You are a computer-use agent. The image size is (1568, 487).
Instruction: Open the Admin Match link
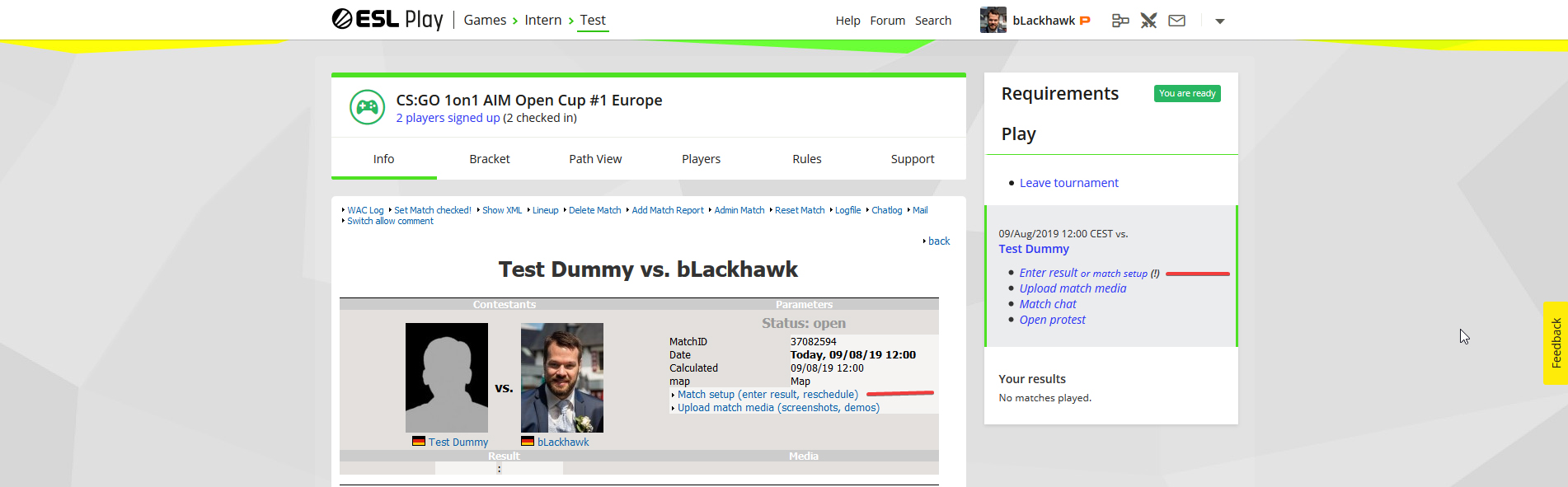pyautogui.click(x=739, y=210)
